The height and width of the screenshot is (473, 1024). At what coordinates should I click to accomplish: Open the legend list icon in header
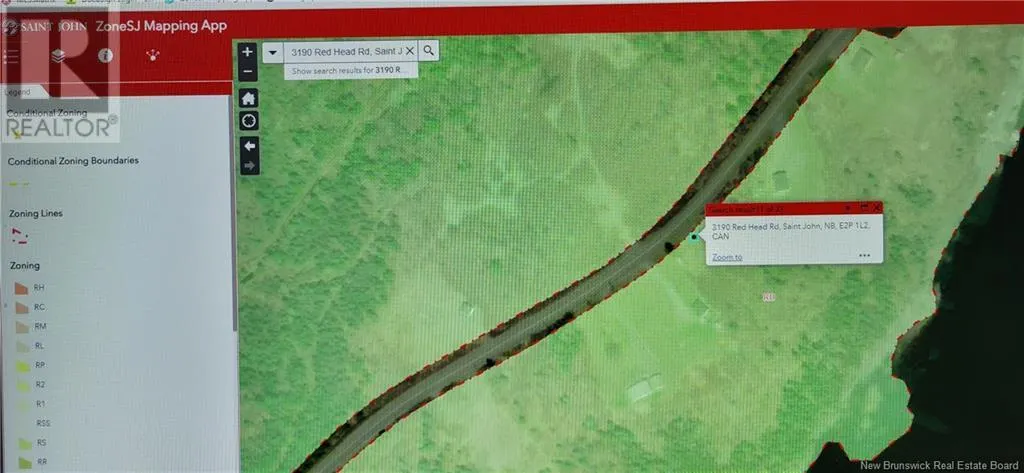11,57
